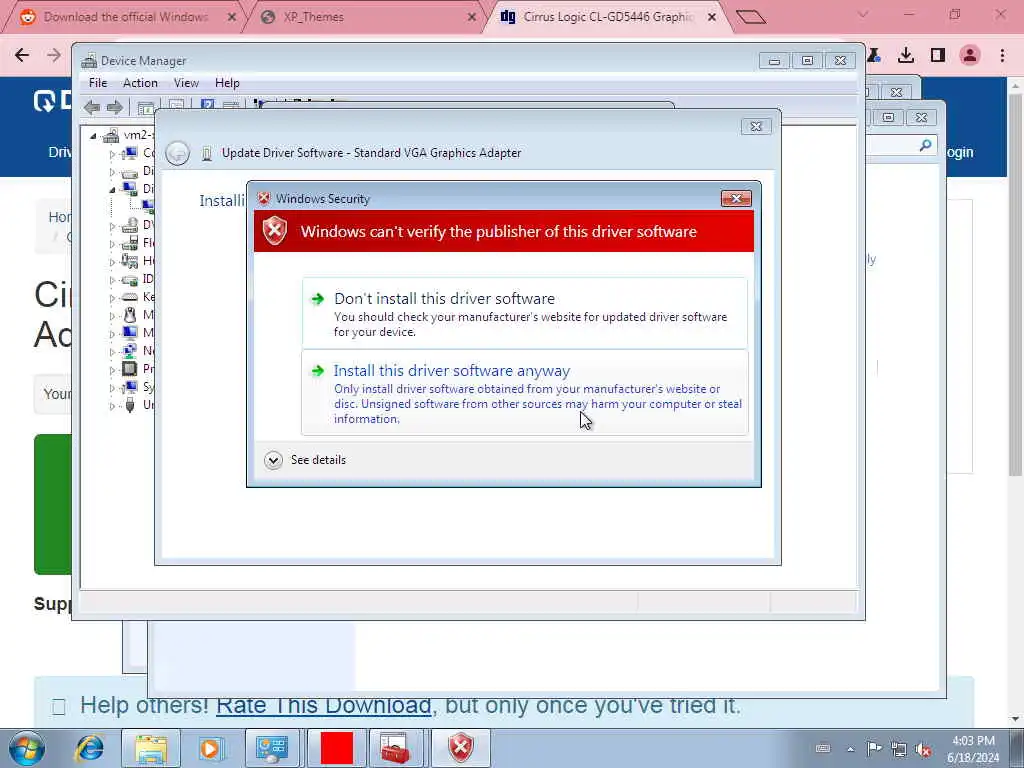Expand the Computer category node
The image size is (1024, 768).
point(112,154)
